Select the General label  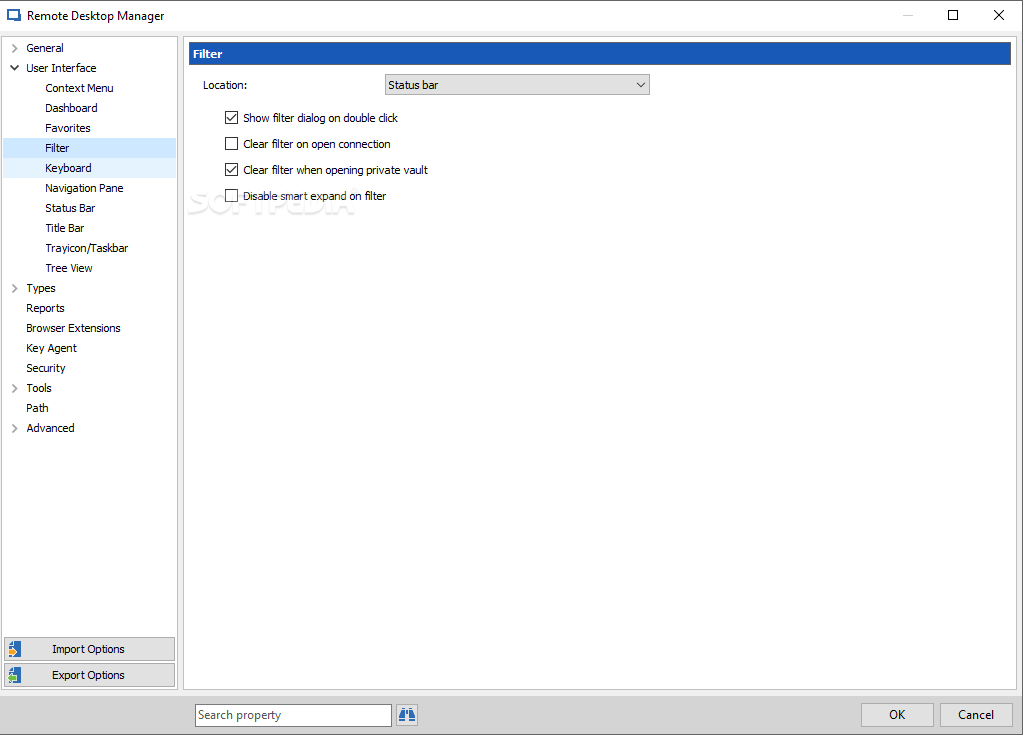point(44,48)
